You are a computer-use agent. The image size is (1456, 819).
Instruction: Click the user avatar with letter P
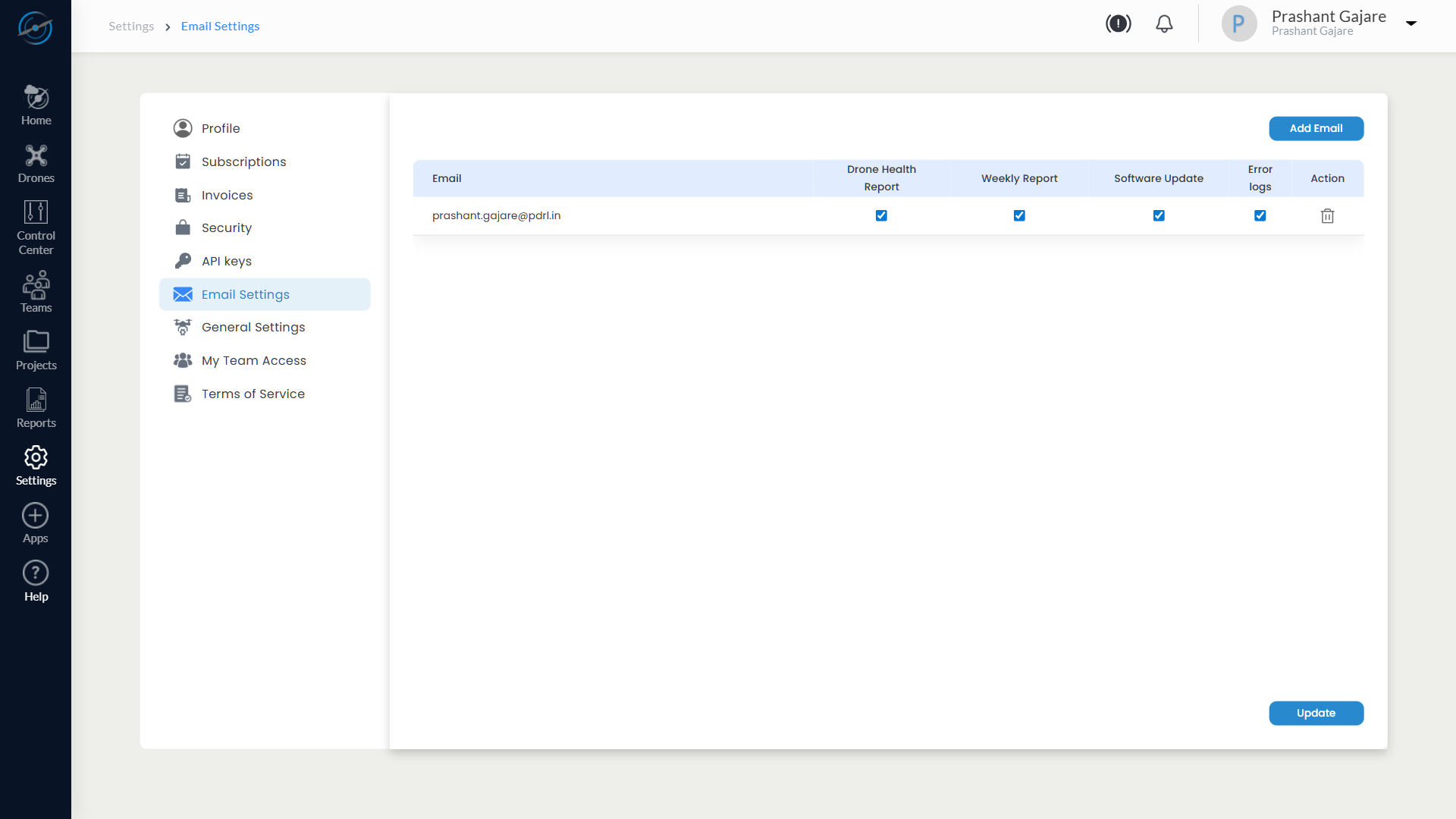[x=1238, y=24]
